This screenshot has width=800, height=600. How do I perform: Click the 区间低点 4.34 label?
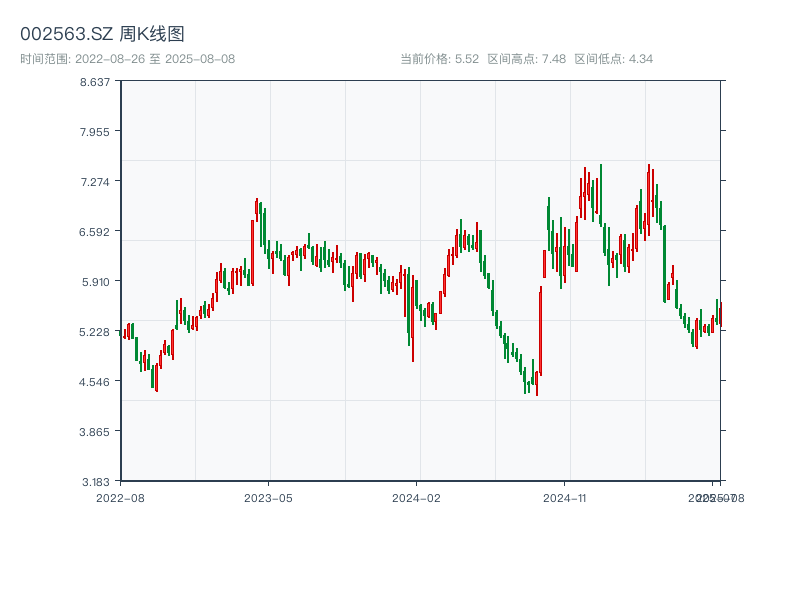pos(613,59)
